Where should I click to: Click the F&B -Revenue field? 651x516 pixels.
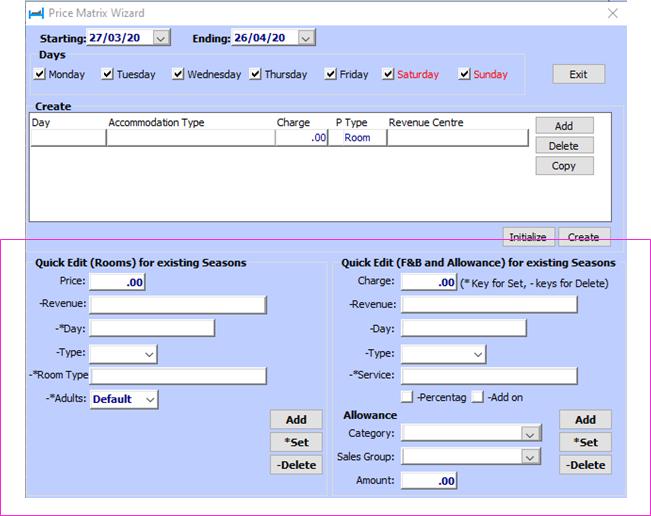click(x=489, y=305)
